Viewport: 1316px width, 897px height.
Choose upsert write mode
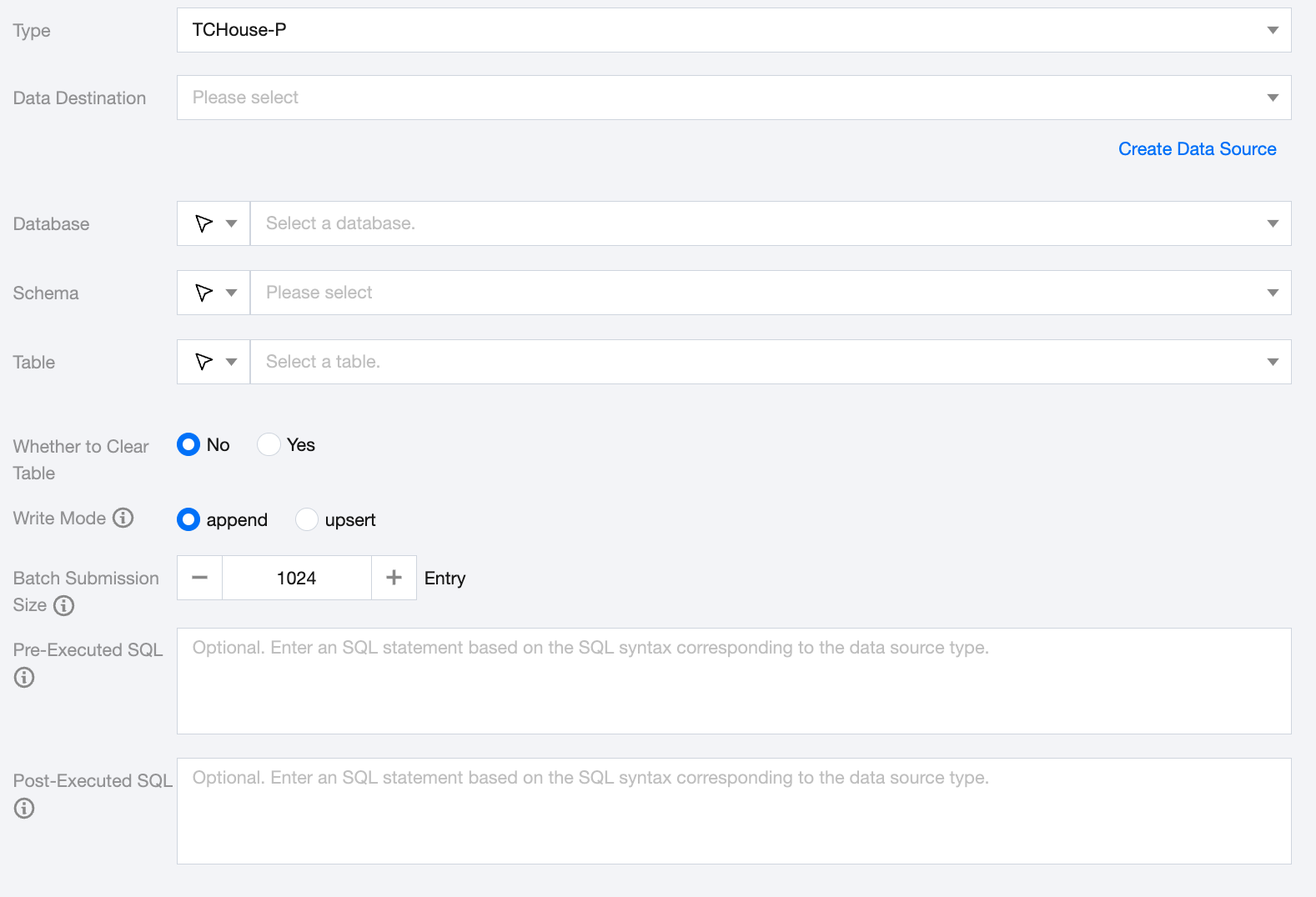307,519
